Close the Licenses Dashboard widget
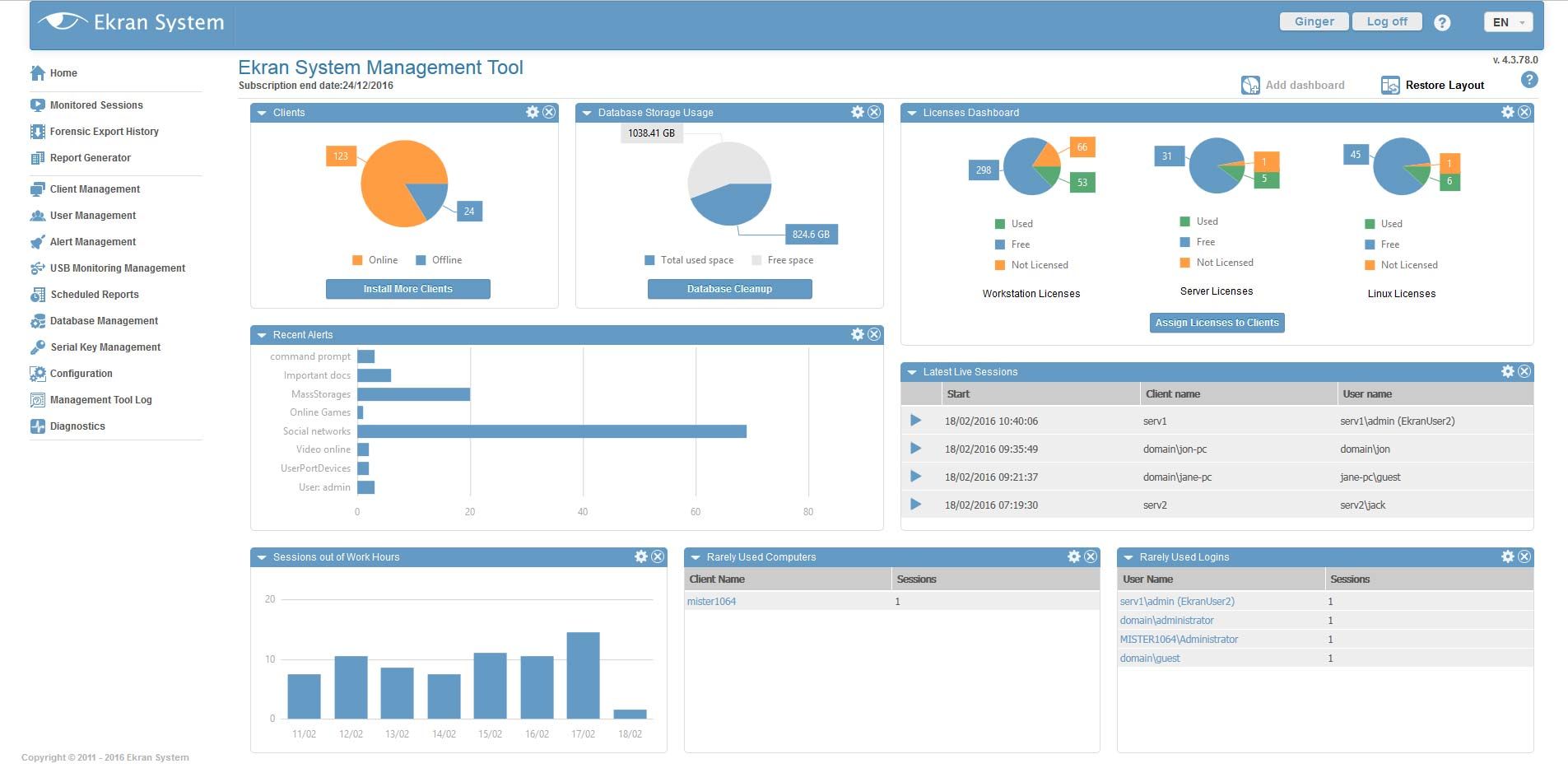 point(1524,112)
